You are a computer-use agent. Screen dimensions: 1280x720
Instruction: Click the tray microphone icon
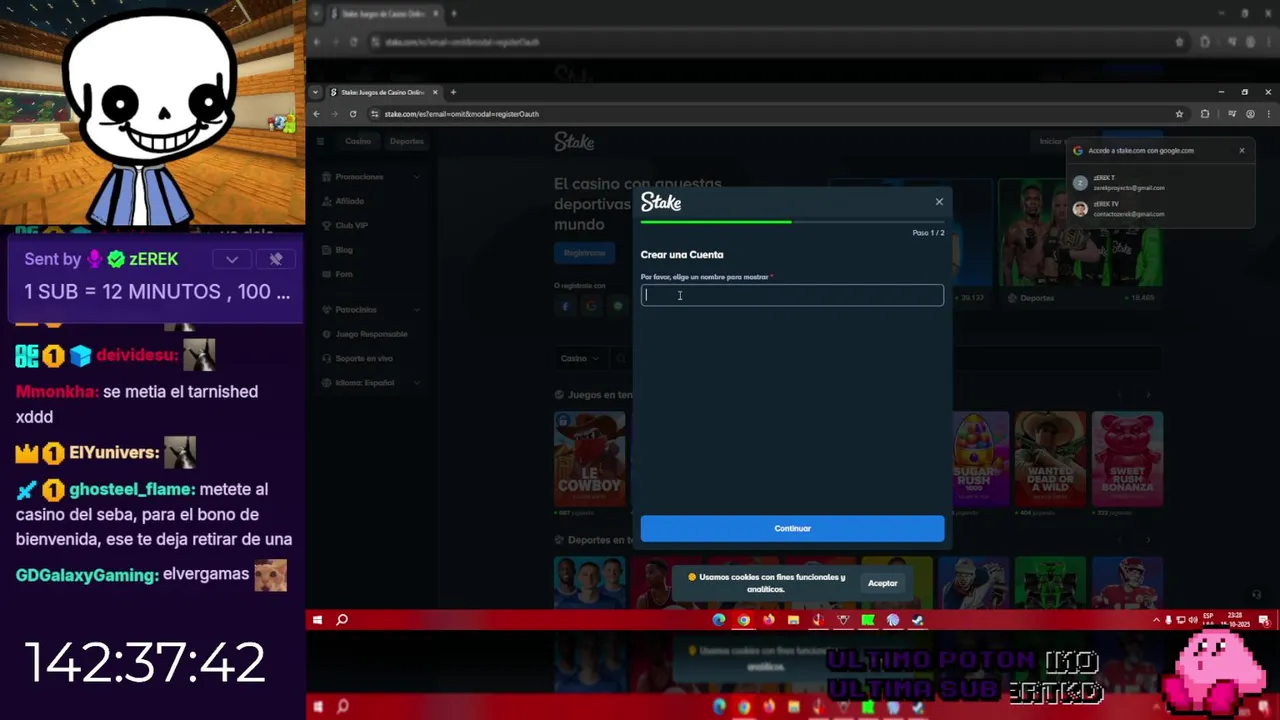point(1168,620)
